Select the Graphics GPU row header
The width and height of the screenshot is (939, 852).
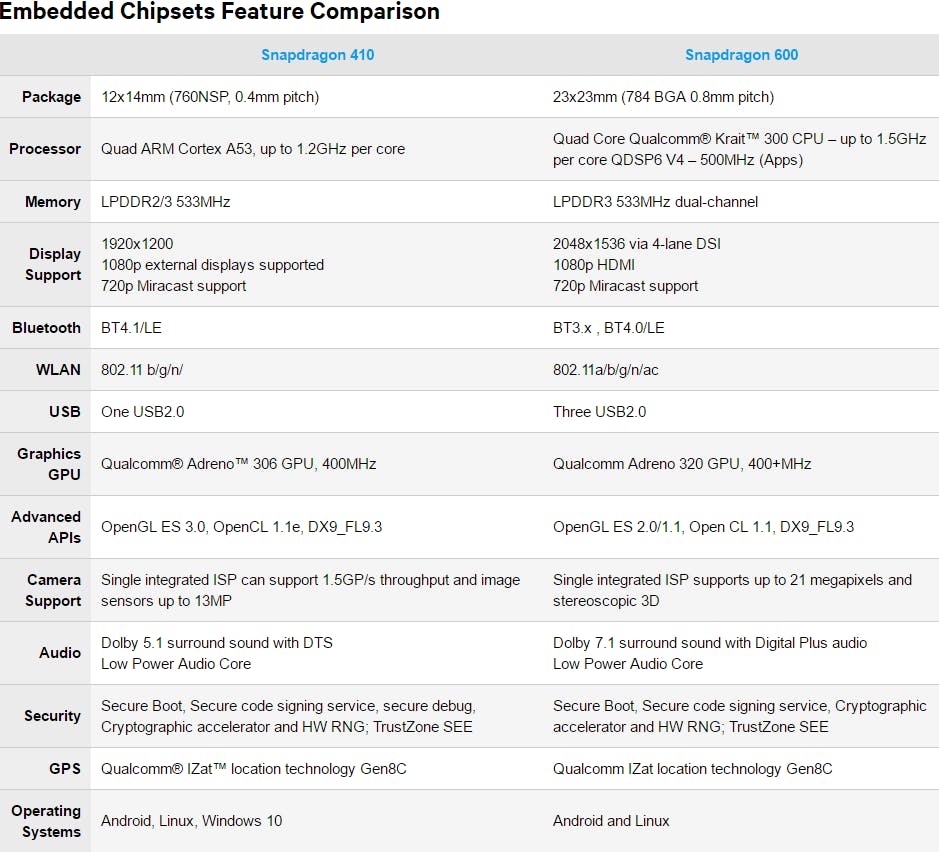(49, 464)
